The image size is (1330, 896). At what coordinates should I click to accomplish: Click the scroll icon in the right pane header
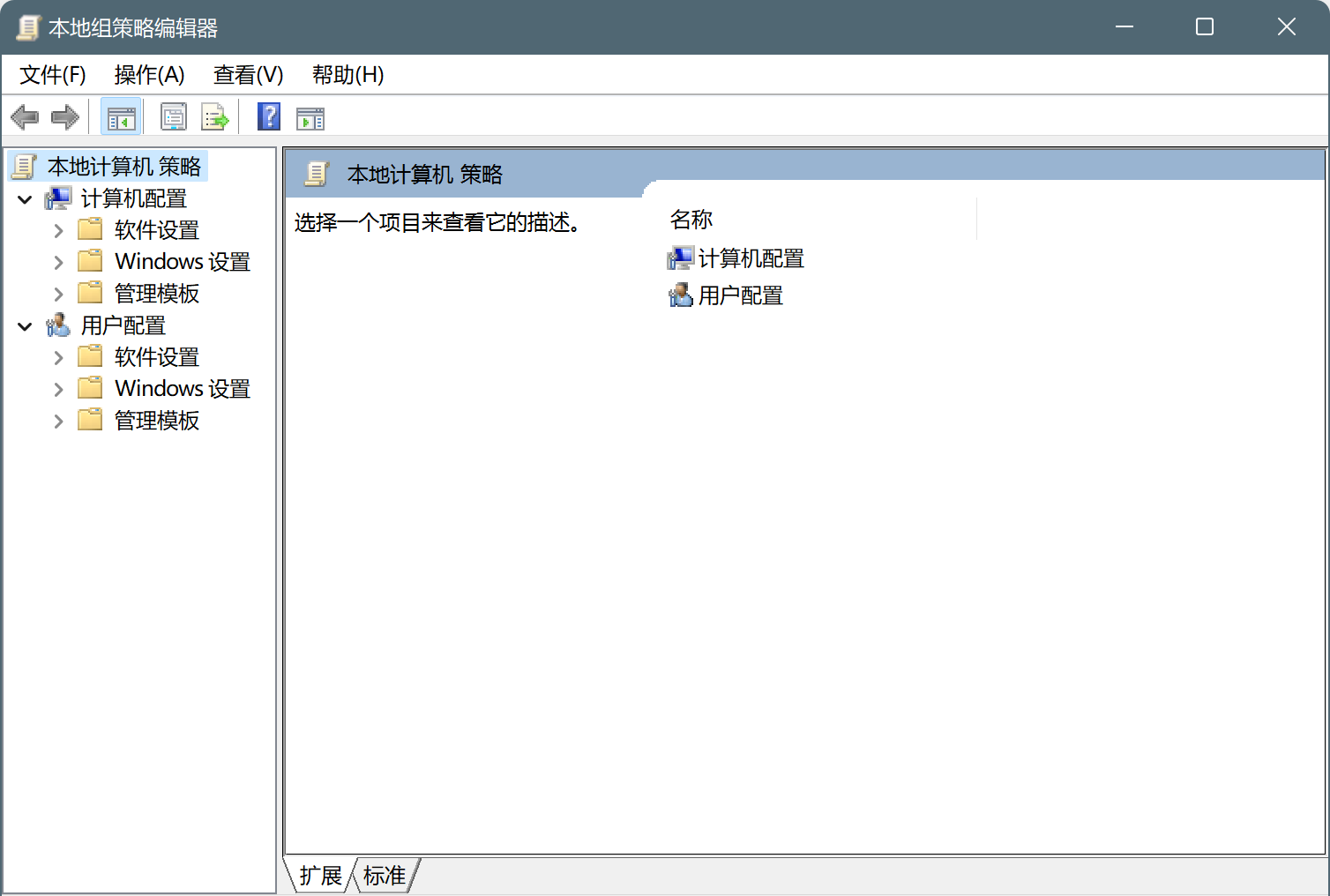point(317,174)
